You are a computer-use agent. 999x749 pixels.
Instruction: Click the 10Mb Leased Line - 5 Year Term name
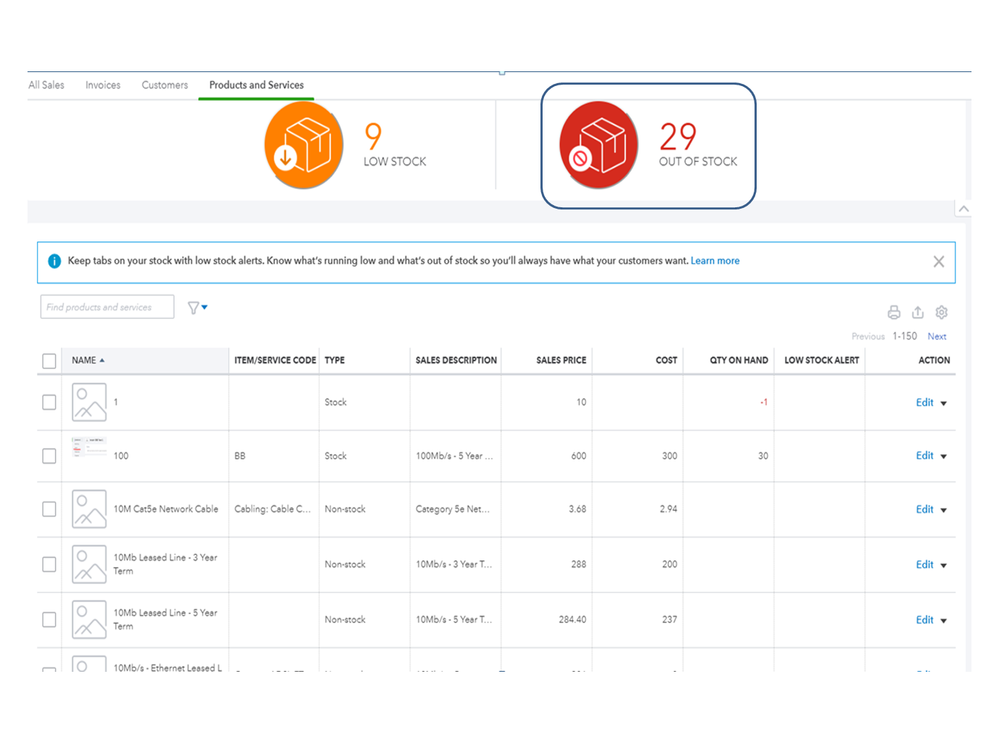166,620
